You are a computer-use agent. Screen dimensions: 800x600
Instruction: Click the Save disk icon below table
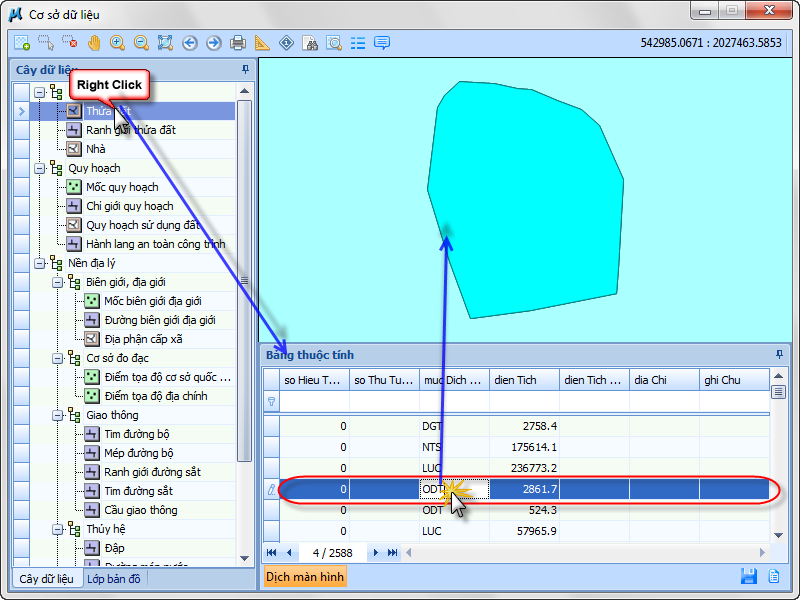pos(748,576)
